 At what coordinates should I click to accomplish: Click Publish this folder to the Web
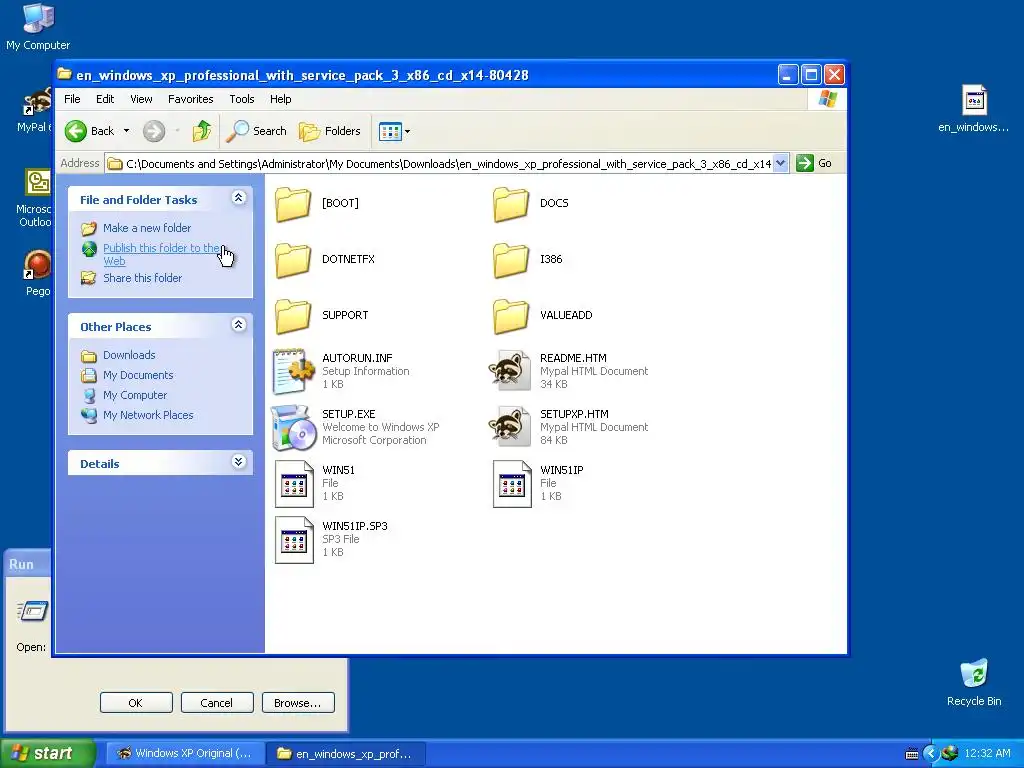click(161, 254)
